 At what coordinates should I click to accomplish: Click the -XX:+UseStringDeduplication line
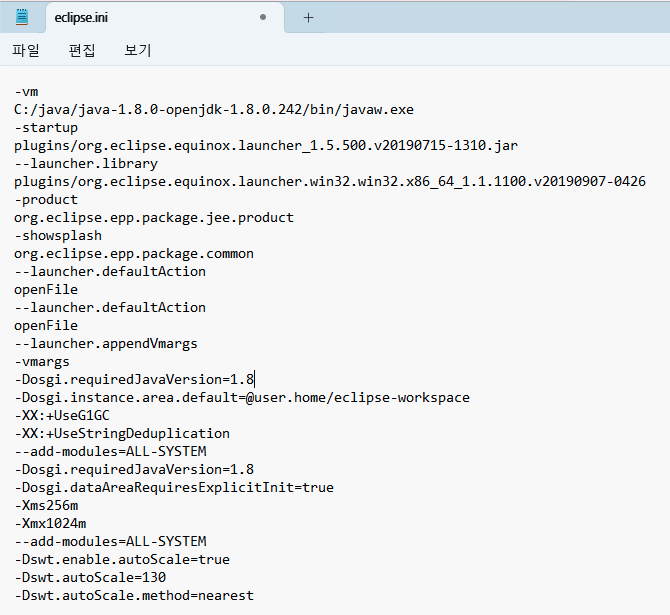click(x=122, y=433)
